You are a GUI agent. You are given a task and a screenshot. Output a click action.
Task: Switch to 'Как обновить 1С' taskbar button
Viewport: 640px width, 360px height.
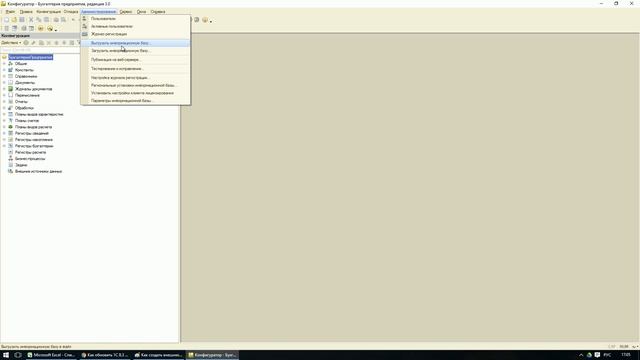105,355
